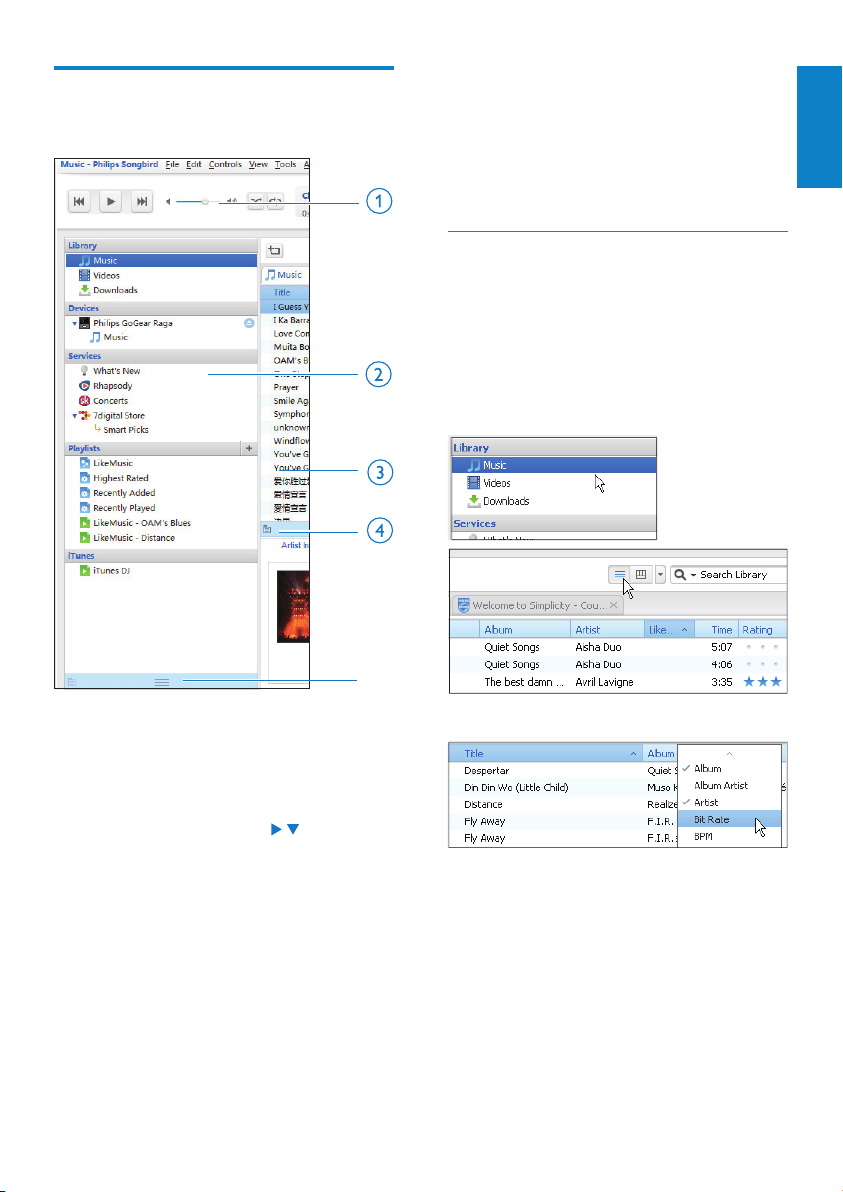Viewport: 843px width, 1192px height.
Task: Switch to filter pane view button
Action: (641, 575)
